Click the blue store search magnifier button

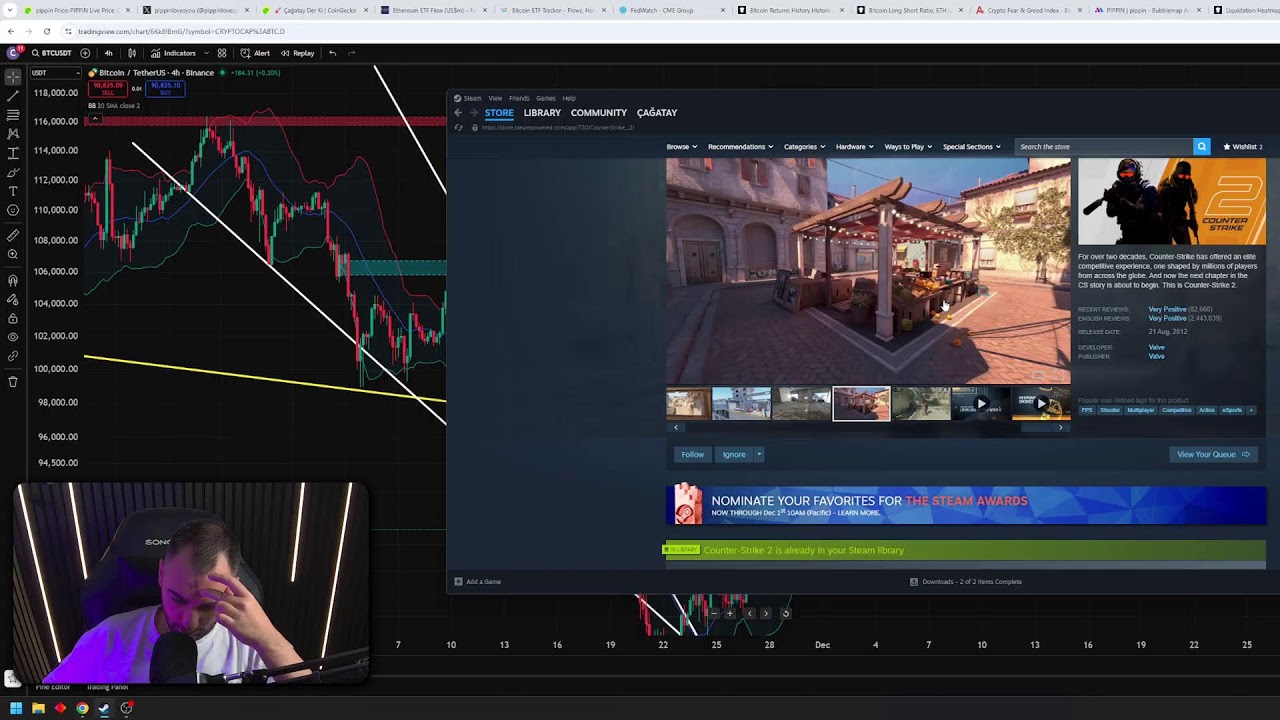(1202, 147)
